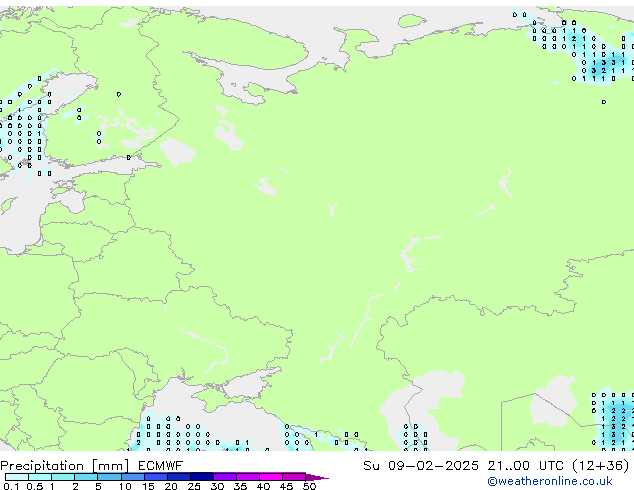Select the 20–25 mm dark navy legend swatch
The width and height of the screenshot is (634, 490).
tap(182, 477)
